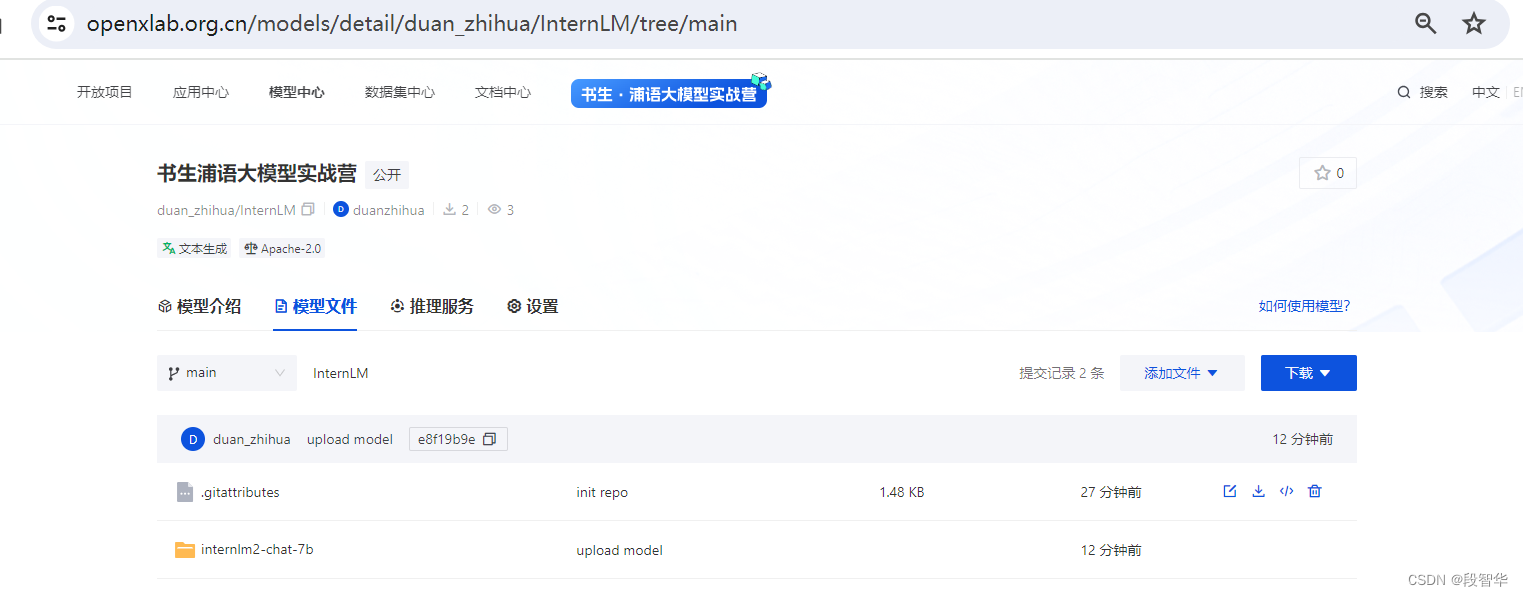This screenshot has width=1523, height=596.
Task: Open 应用中心 in the top navigation
Action: point(201,92)
